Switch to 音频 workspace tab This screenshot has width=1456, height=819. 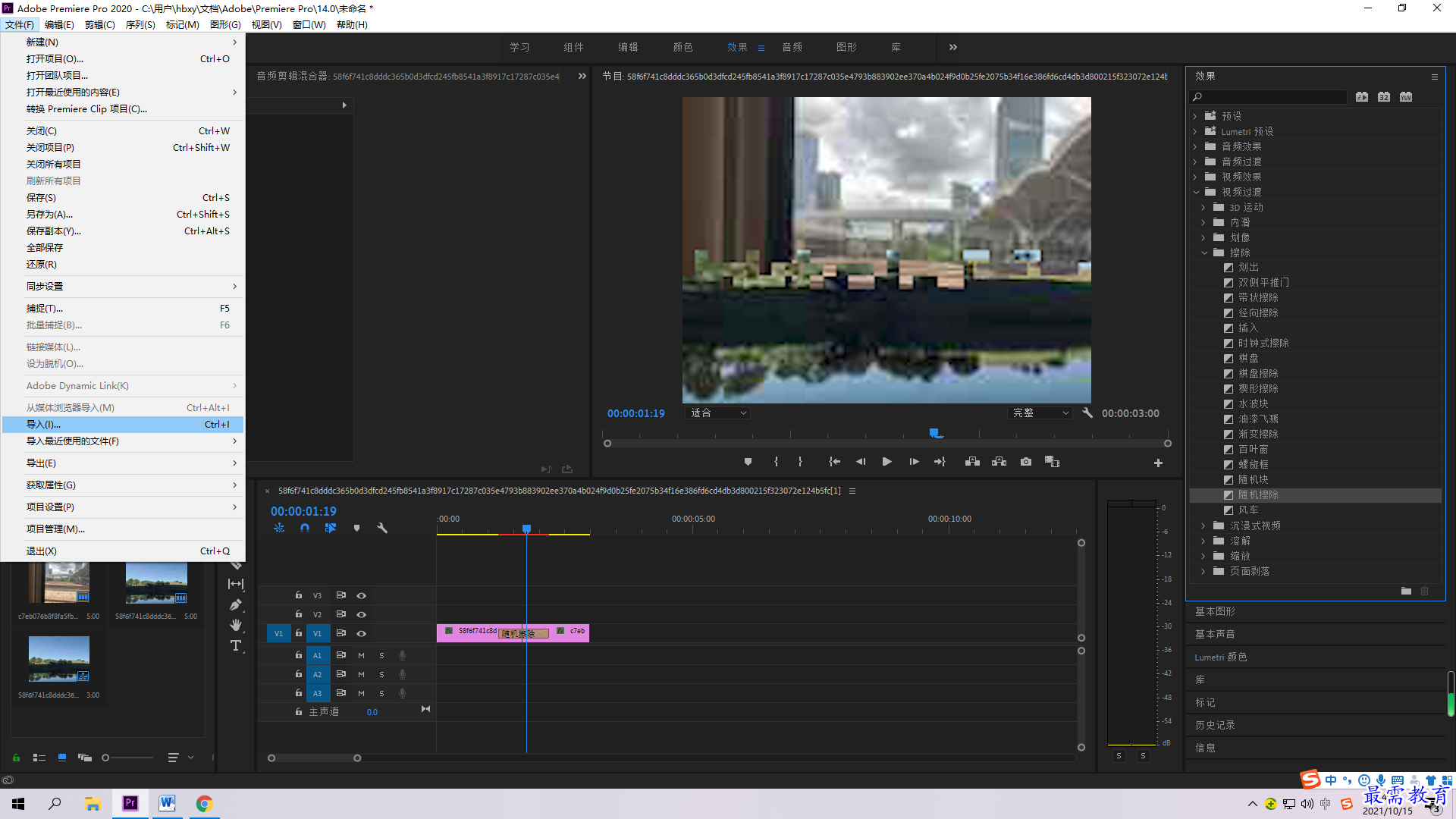(x=792, y=47)
